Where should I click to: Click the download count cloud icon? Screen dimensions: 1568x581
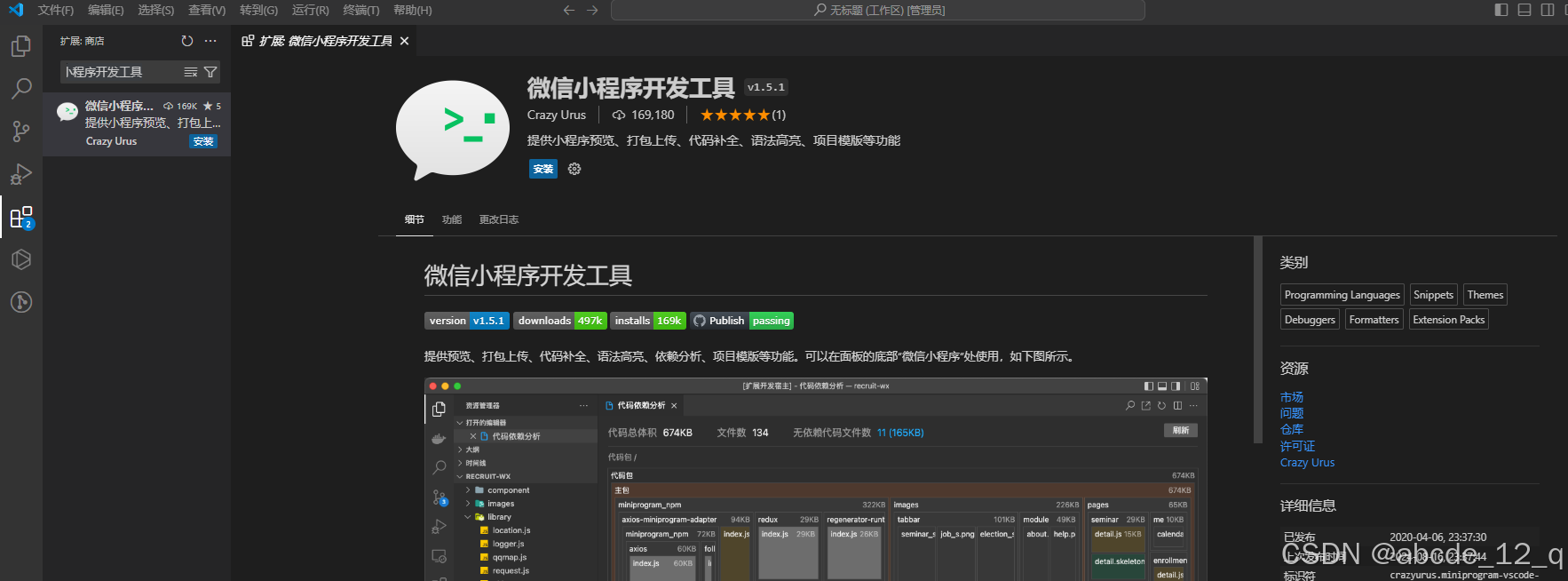pos(619,115)
